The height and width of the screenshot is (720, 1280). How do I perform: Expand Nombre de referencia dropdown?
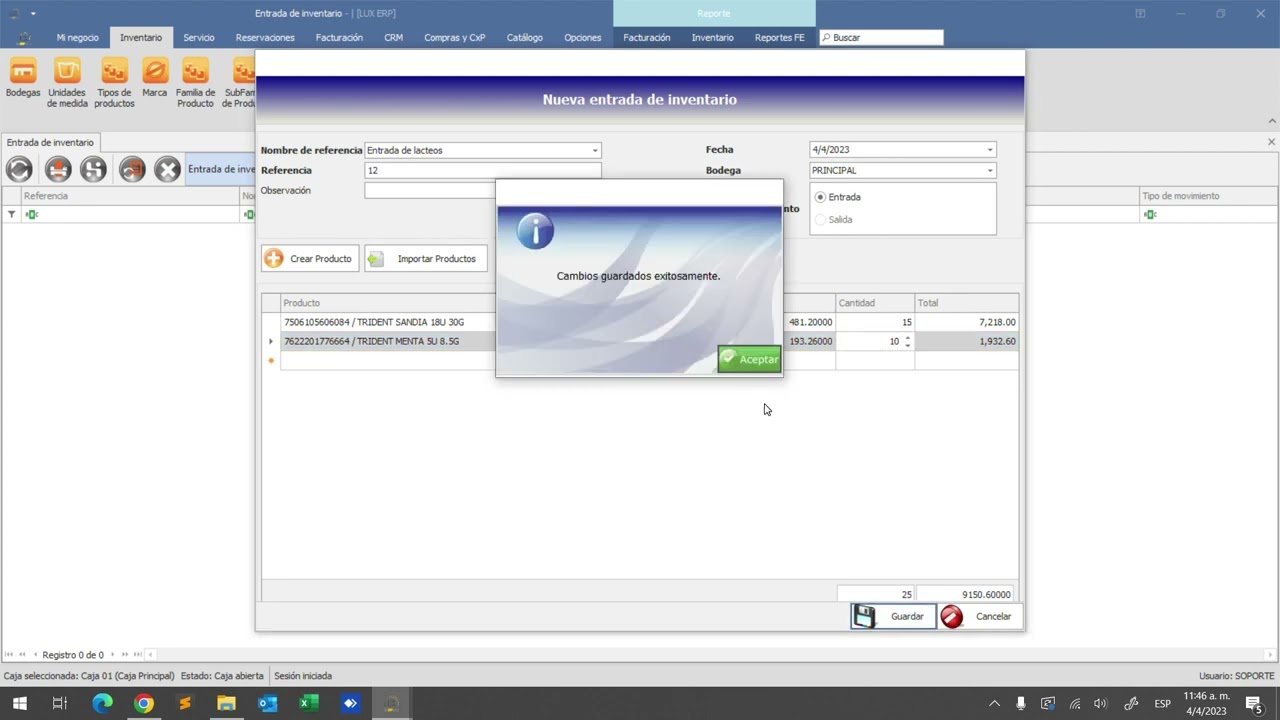(x=594, y=150)
